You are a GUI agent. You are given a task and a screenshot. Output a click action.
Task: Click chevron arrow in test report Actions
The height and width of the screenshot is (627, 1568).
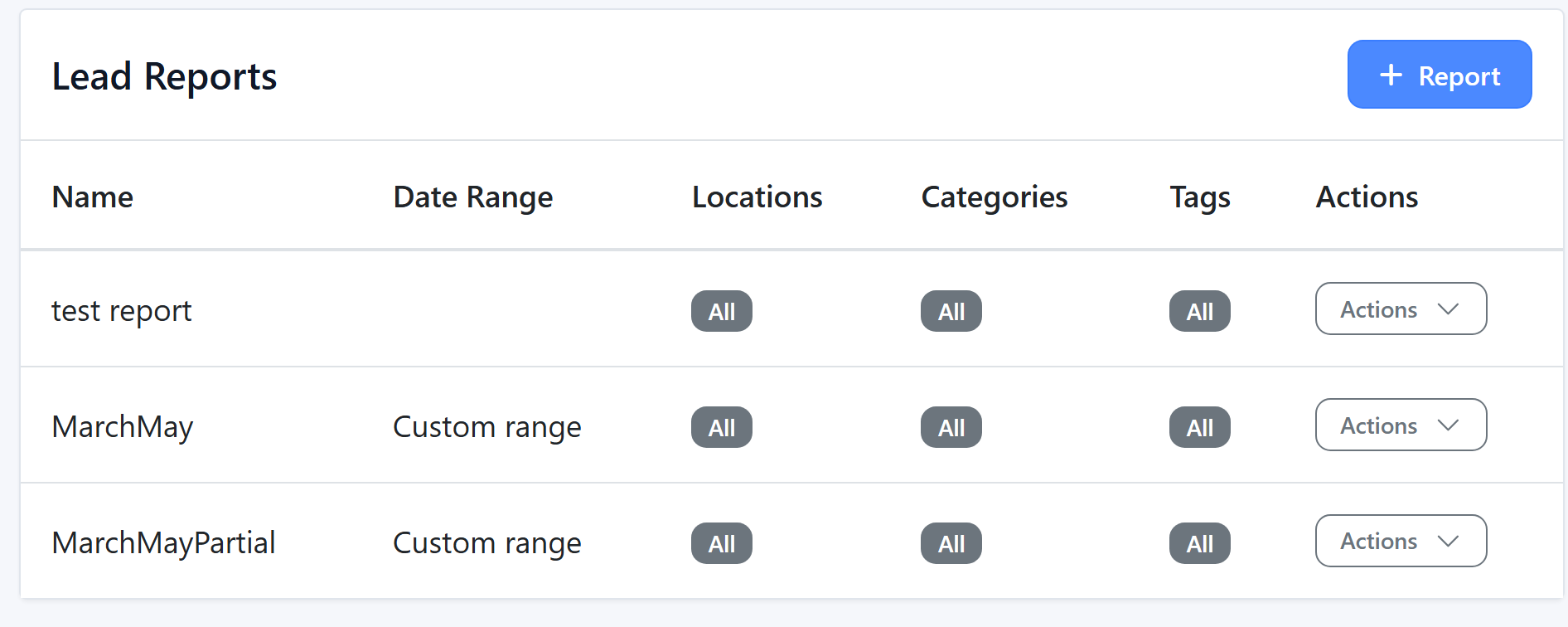(1448, 309)
